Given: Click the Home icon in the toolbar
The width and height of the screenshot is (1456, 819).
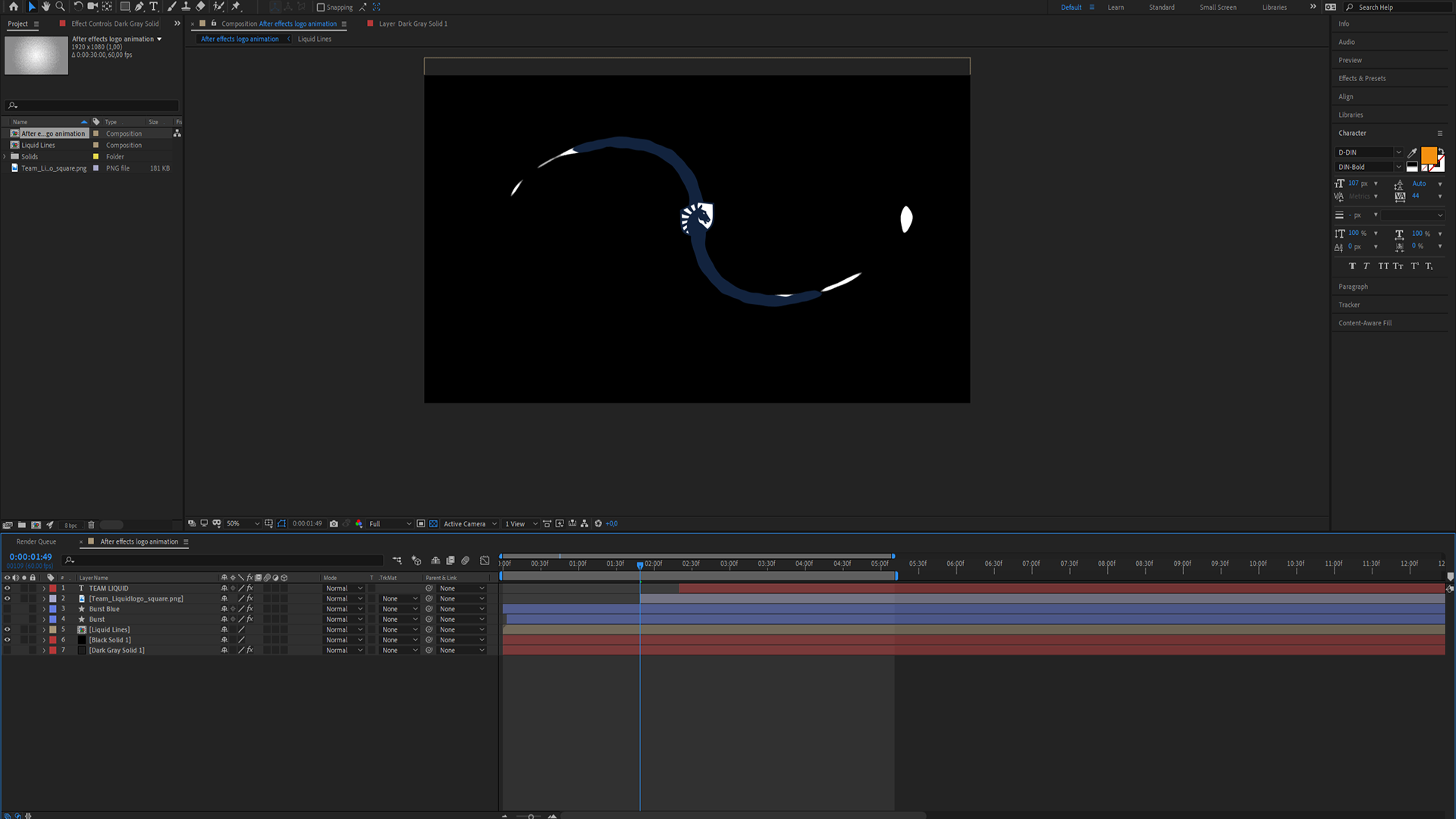Looking at the screenshot, I should click(x=13, y=6).
